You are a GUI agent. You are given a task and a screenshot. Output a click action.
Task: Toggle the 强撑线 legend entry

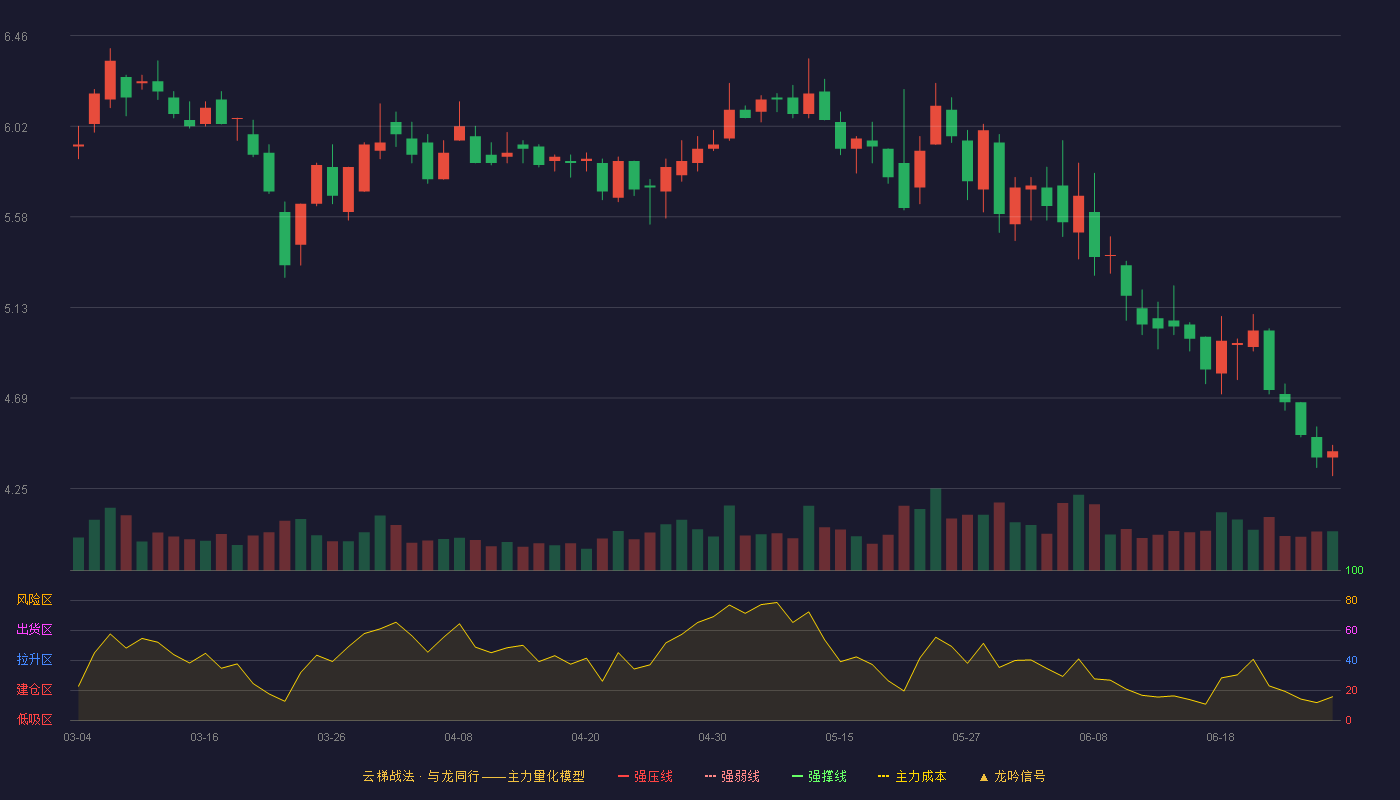point(819,776)
